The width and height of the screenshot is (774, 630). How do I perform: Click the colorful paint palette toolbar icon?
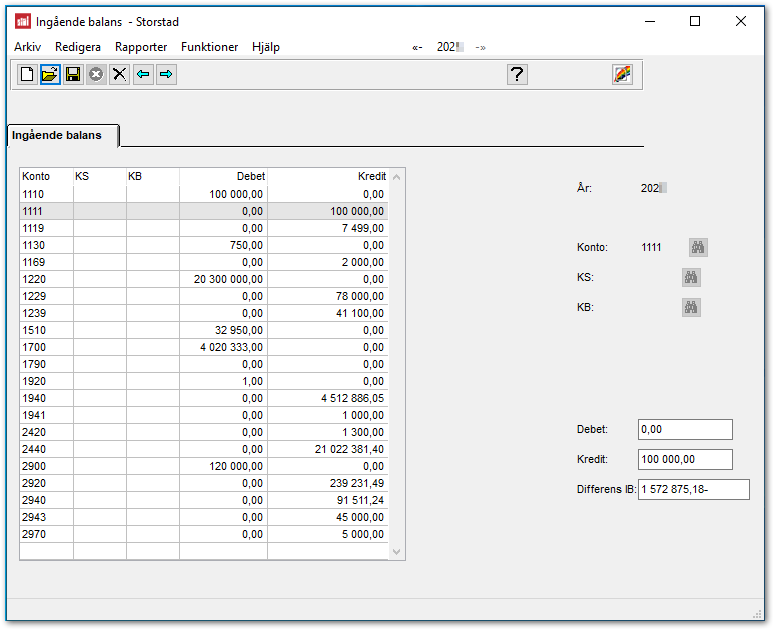[622, 74]
